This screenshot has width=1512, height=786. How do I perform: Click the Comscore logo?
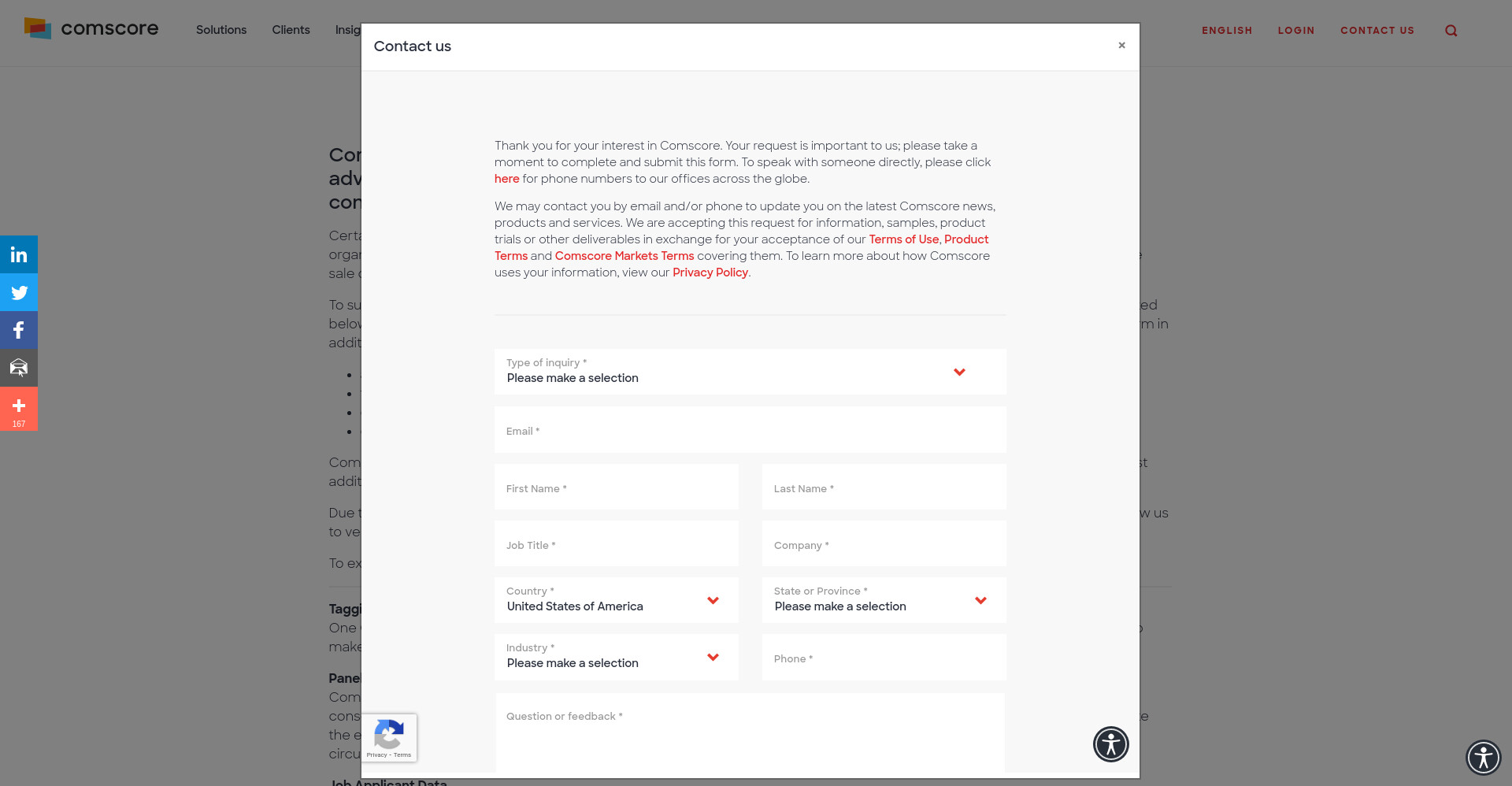[x=91, y=29]
